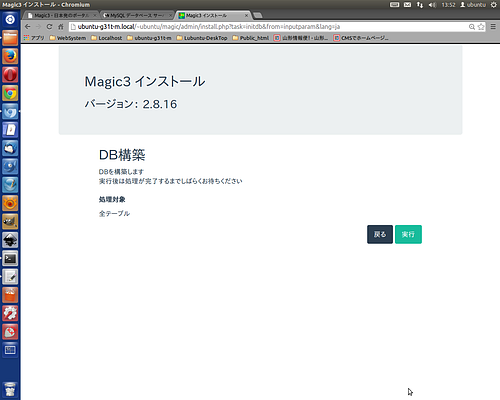Viewport: 500px width, 400px height.
Task: Close the MySQL tab
Action: (170, 15)
